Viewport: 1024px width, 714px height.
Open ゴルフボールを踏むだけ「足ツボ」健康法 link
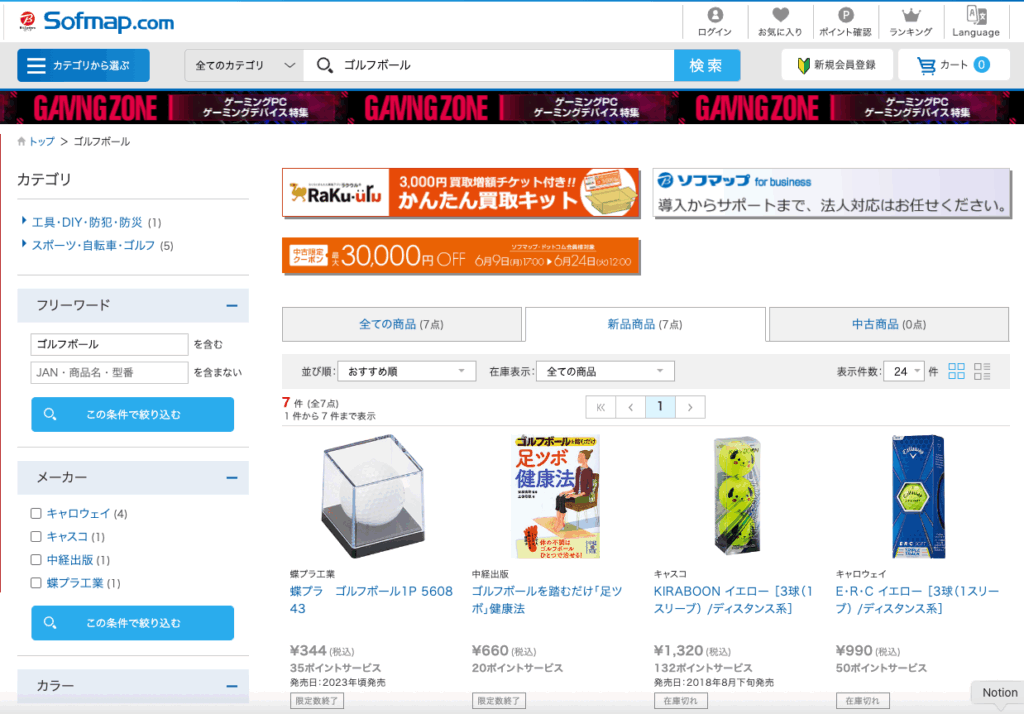(547, 600)
